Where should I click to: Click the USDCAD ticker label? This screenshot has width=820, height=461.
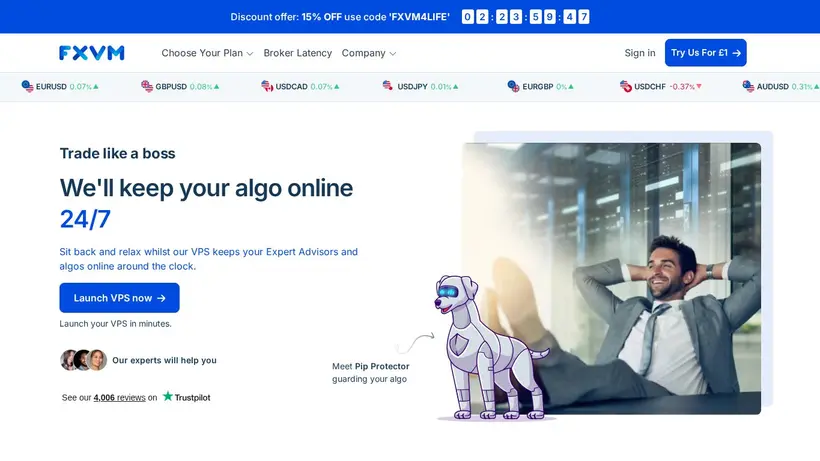pos(291,87)
